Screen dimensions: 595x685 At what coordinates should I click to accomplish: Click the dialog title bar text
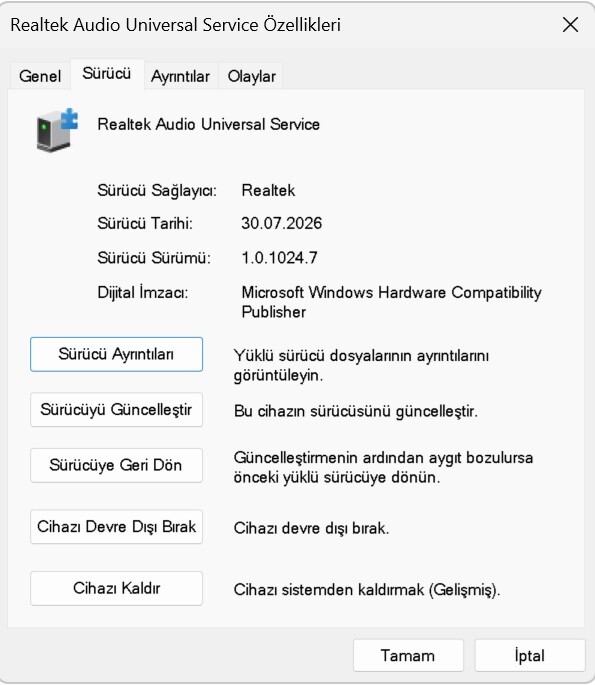point(175,25)
